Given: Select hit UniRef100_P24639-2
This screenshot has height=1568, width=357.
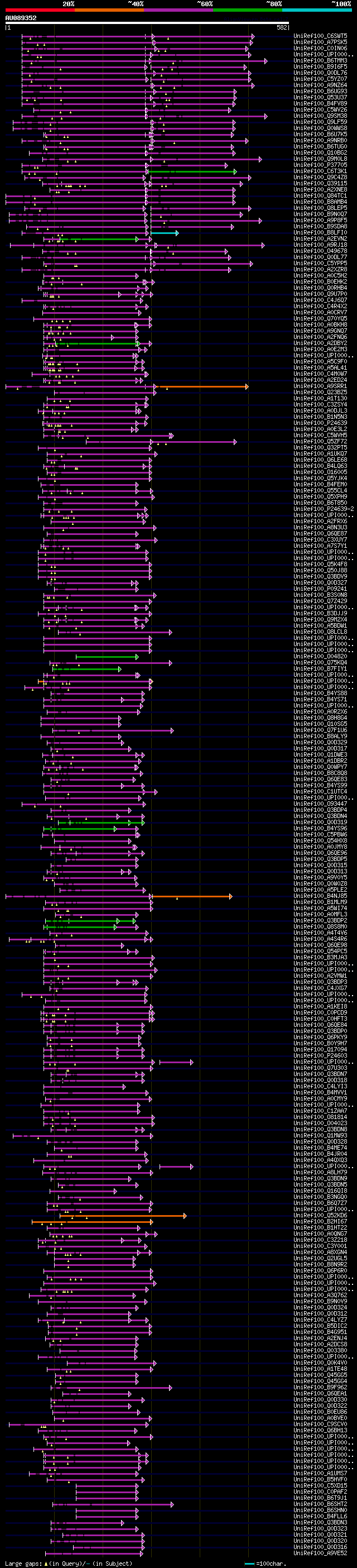Looking at the screenshot, I should [324, 509].
